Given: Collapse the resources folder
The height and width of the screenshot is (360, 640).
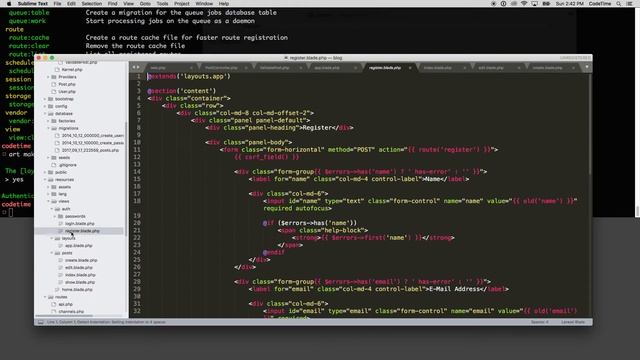Looking at the screenshot, I should click(x=45, y=180).
